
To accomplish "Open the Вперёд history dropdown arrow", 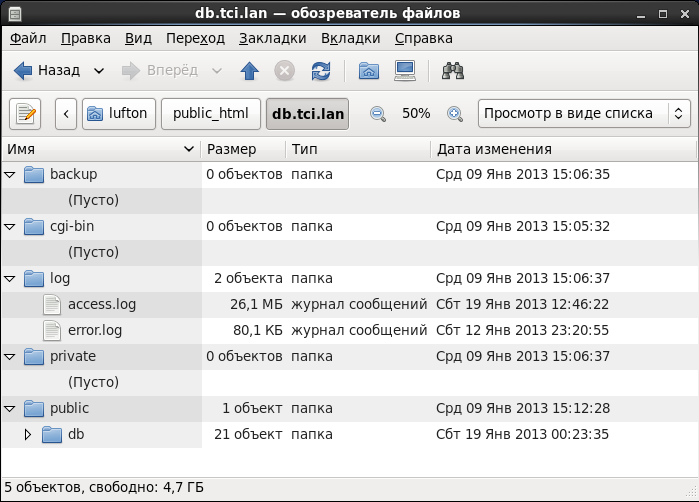I will (x=217, y=70).
